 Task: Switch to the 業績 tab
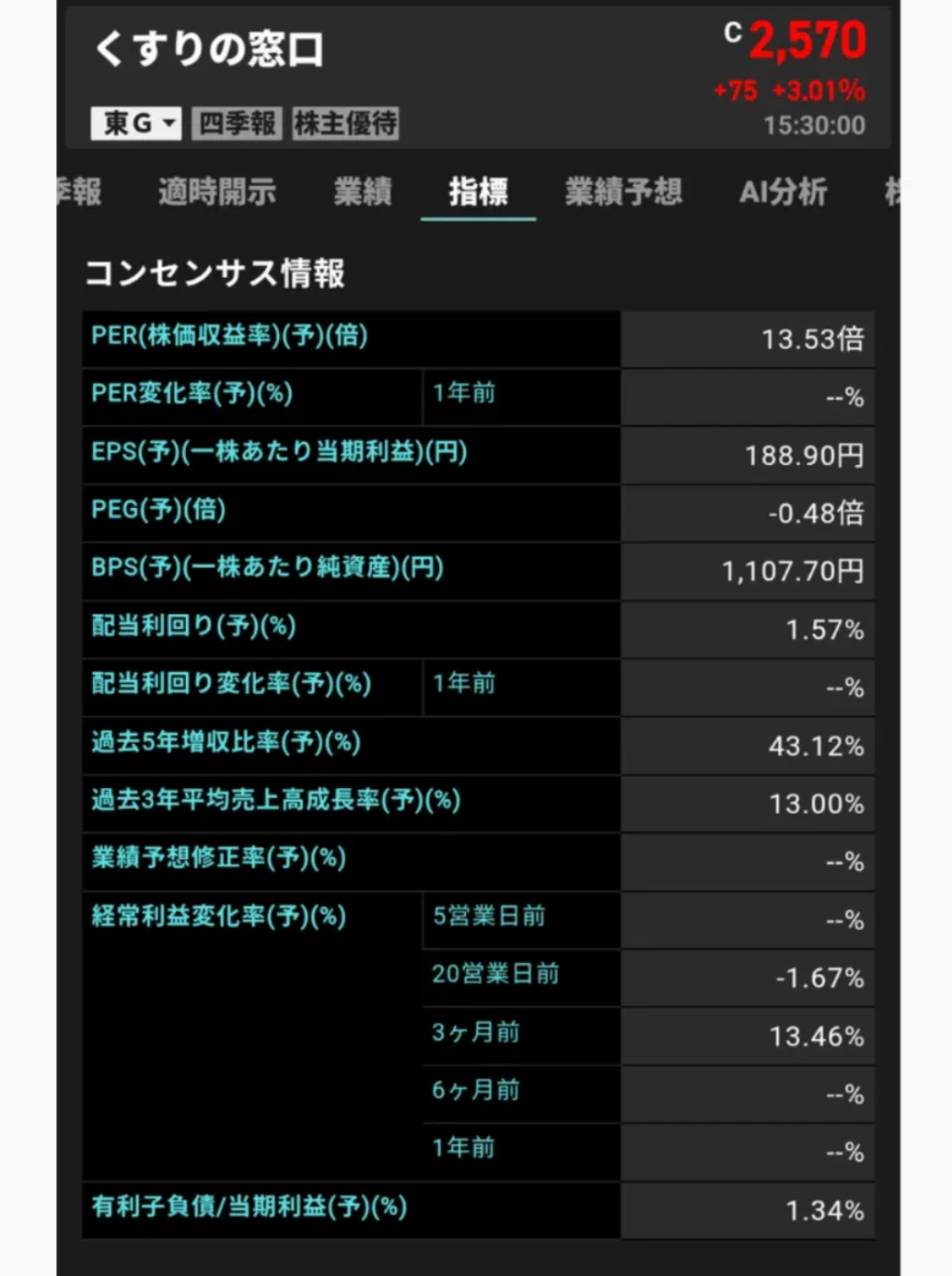coord(363,191)
